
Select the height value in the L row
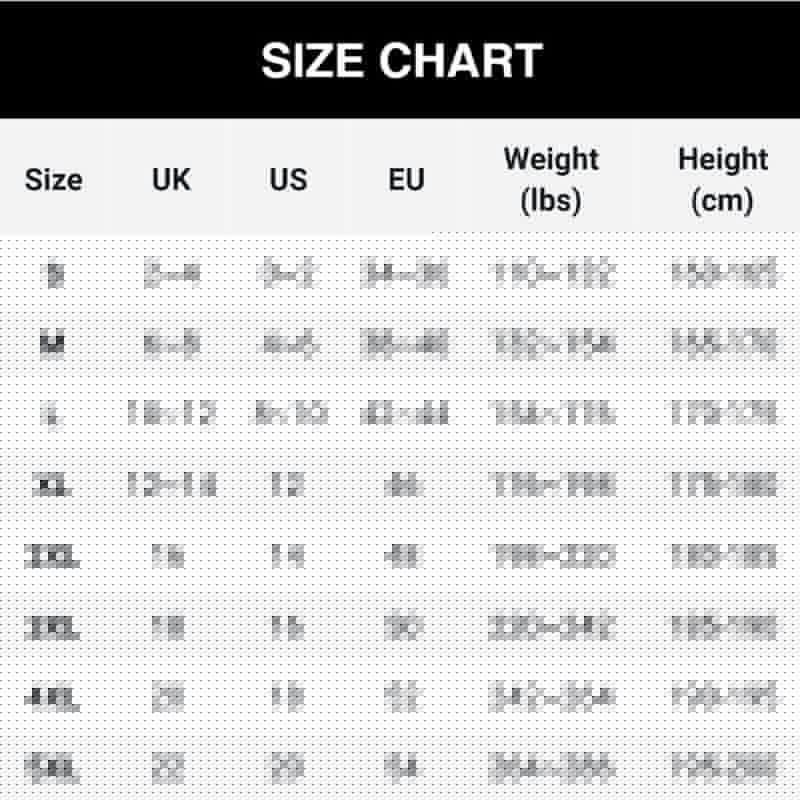(x=722, y=414)
